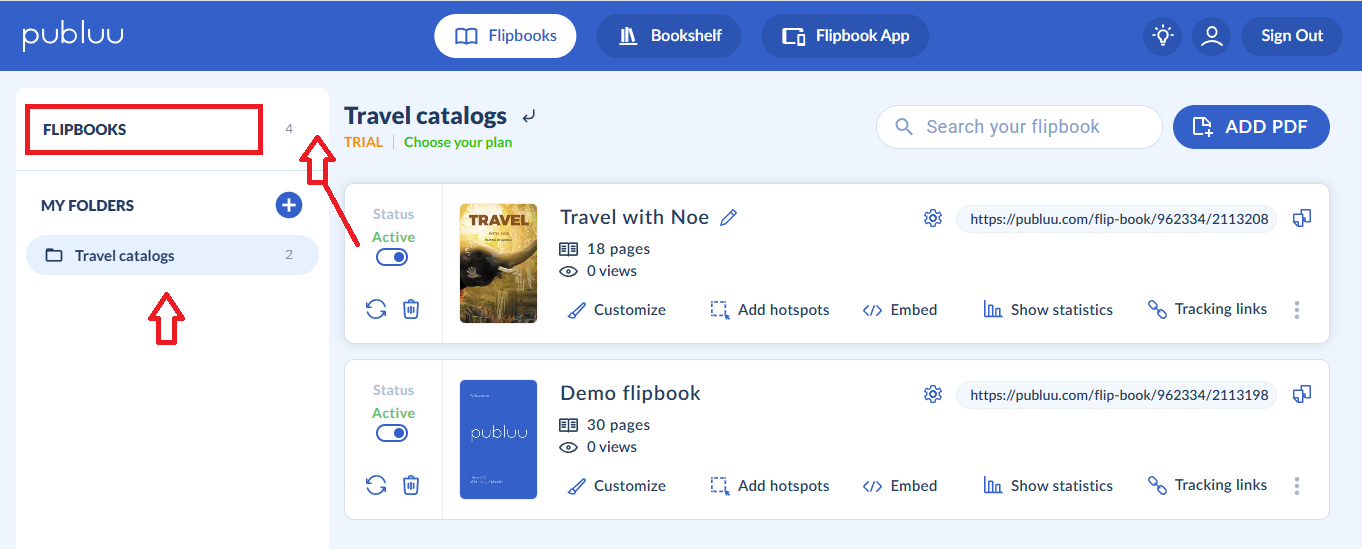This screenshot has height=549, width=1362.
Task: Delete Travel with Noe using trash icon
Action: [411, 309]
